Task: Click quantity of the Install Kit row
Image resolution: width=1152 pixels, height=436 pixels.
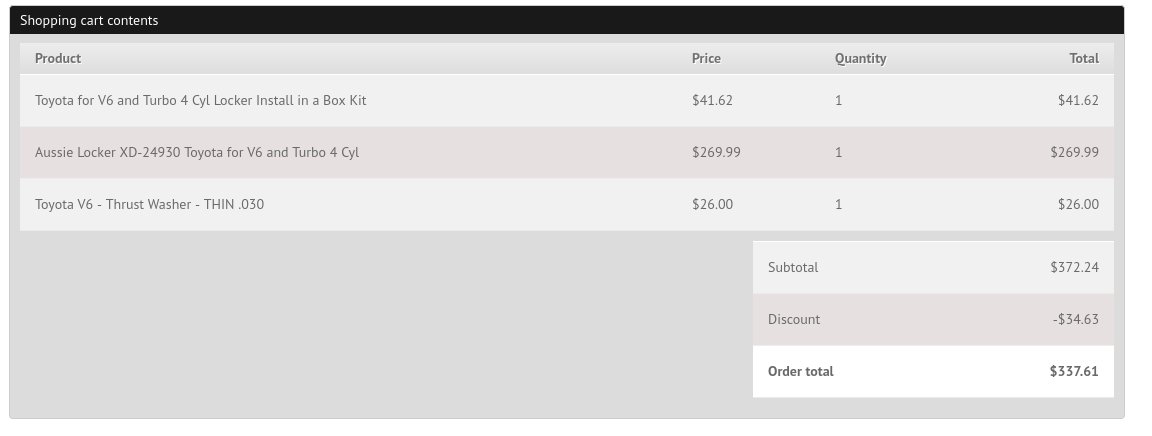Action: pyautogui.click(x=838, y=100)
